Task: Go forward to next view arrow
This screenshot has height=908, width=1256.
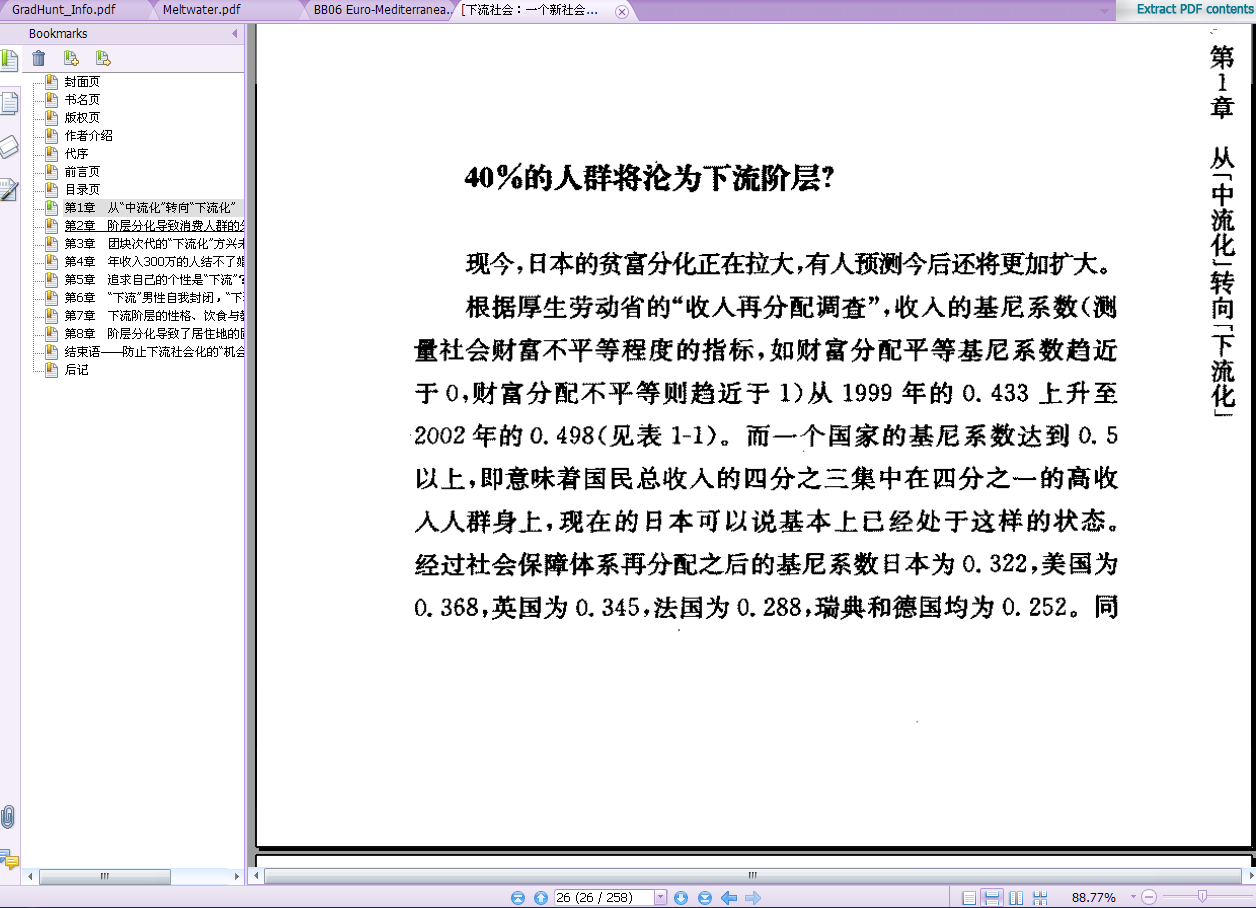Action: (753, 898)
